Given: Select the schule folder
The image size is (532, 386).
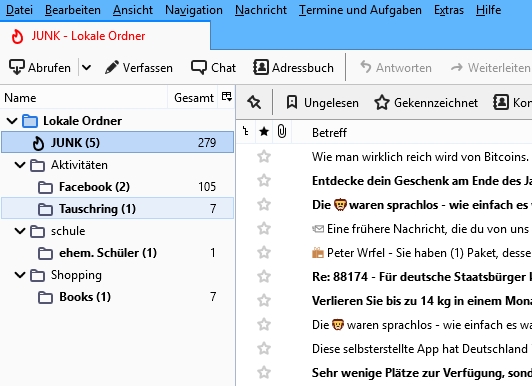Looking at the screenshot, I should 117,231.
